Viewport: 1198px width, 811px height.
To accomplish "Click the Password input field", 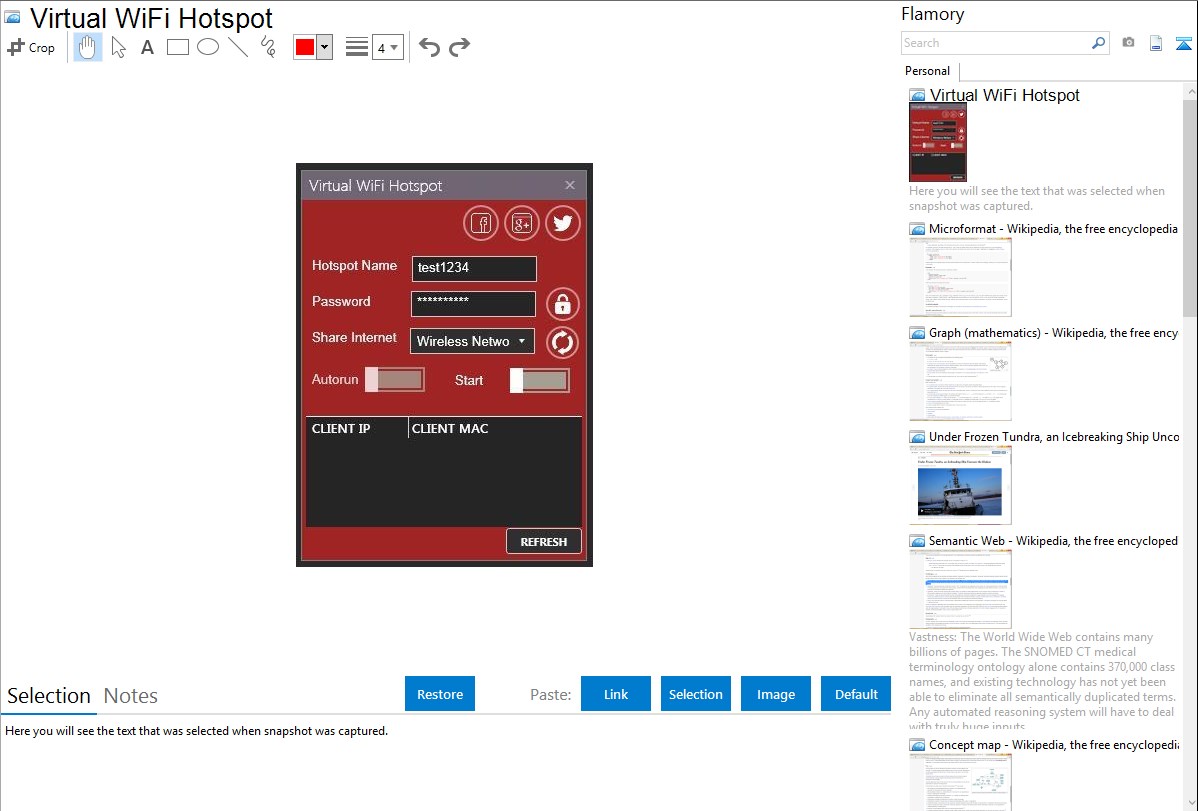I will coord(474,303).
